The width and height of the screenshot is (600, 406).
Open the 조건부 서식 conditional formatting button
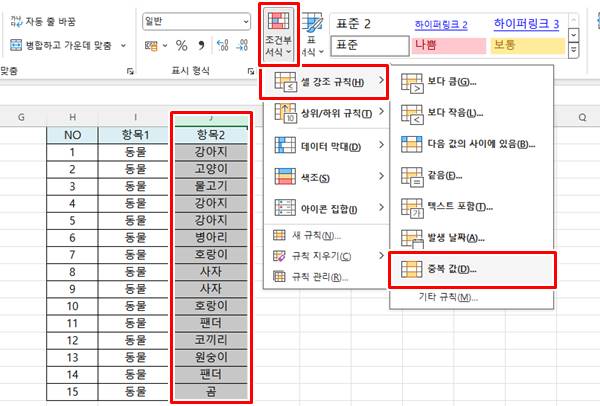click(278, 34)
